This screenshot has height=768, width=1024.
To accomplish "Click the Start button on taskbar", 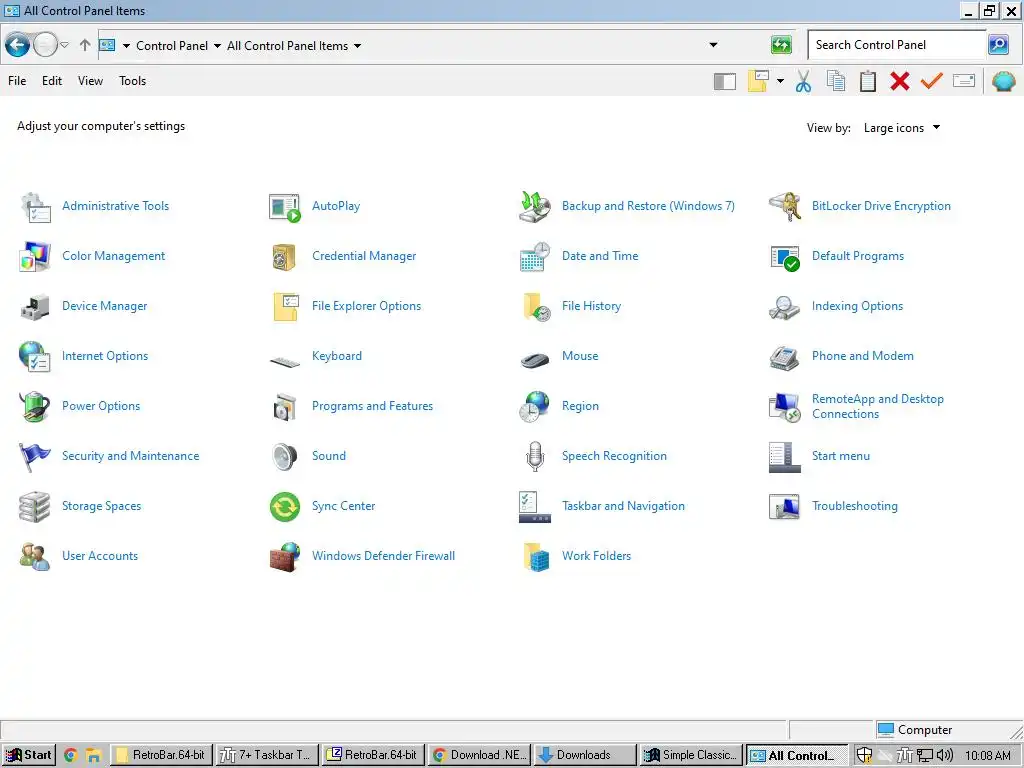I will 28,756.
